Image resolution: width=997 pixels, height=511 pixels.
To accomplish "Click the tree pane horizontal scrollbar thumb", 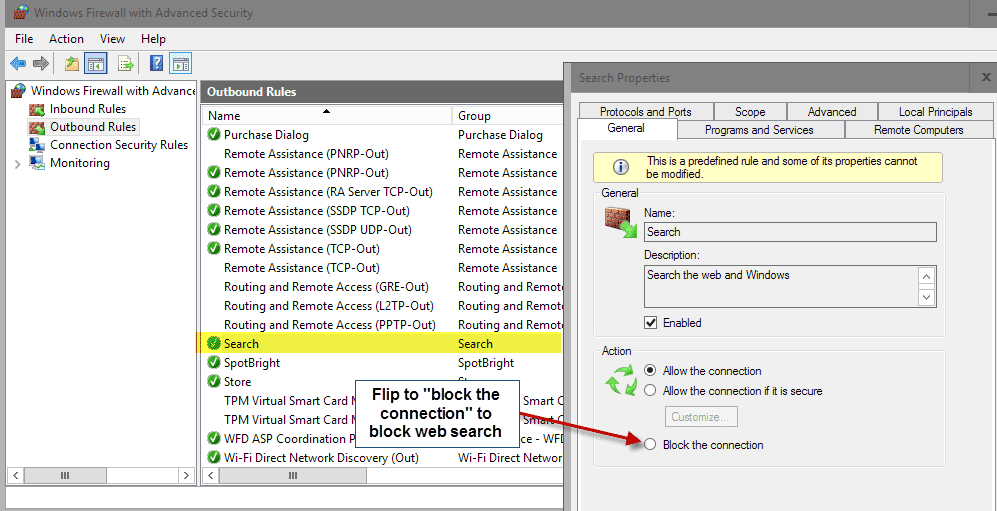I will (x=65, y=475).
